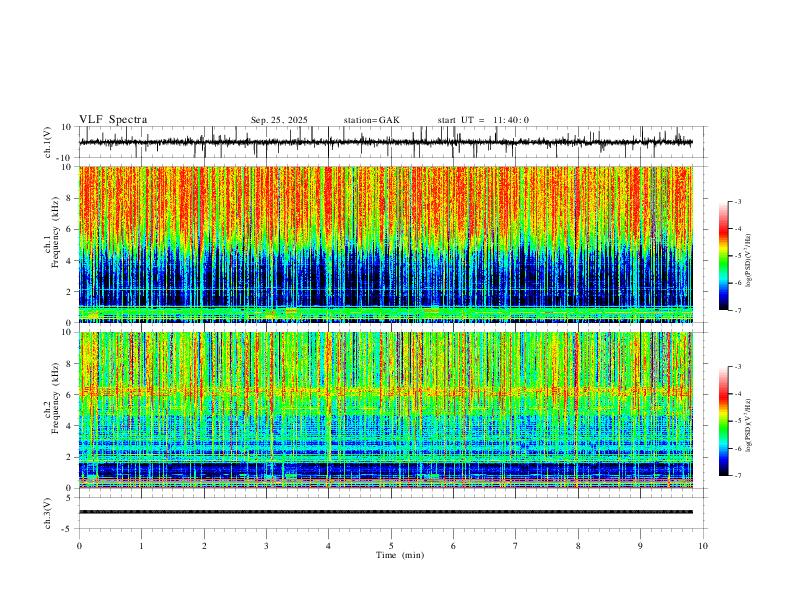
Task: Click the "VLF Spectra" plot title
Action: (113, 120)
